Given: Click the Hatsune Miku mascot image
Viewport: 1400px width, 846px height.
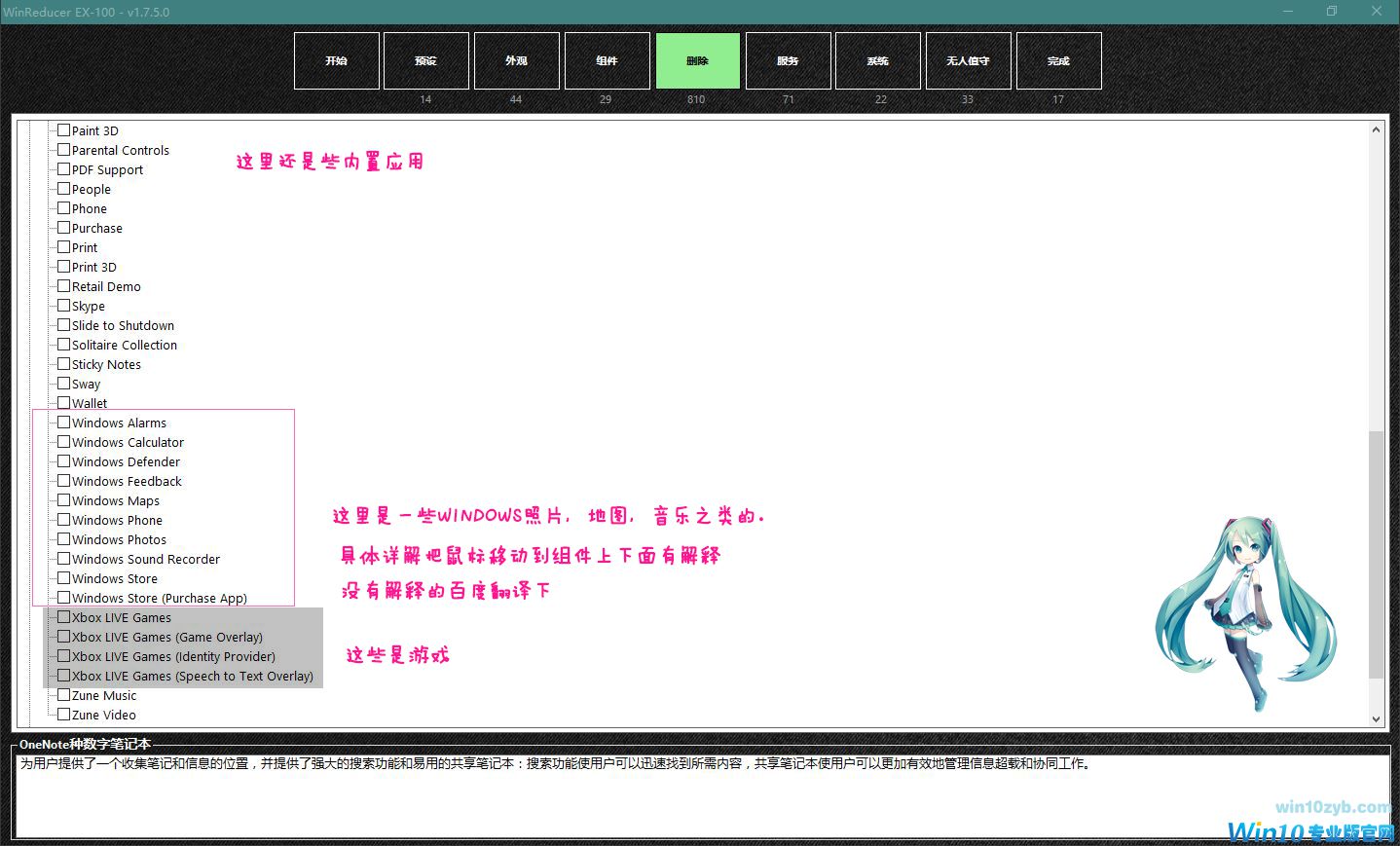Looking at the screenshot, I should 1246,608.
